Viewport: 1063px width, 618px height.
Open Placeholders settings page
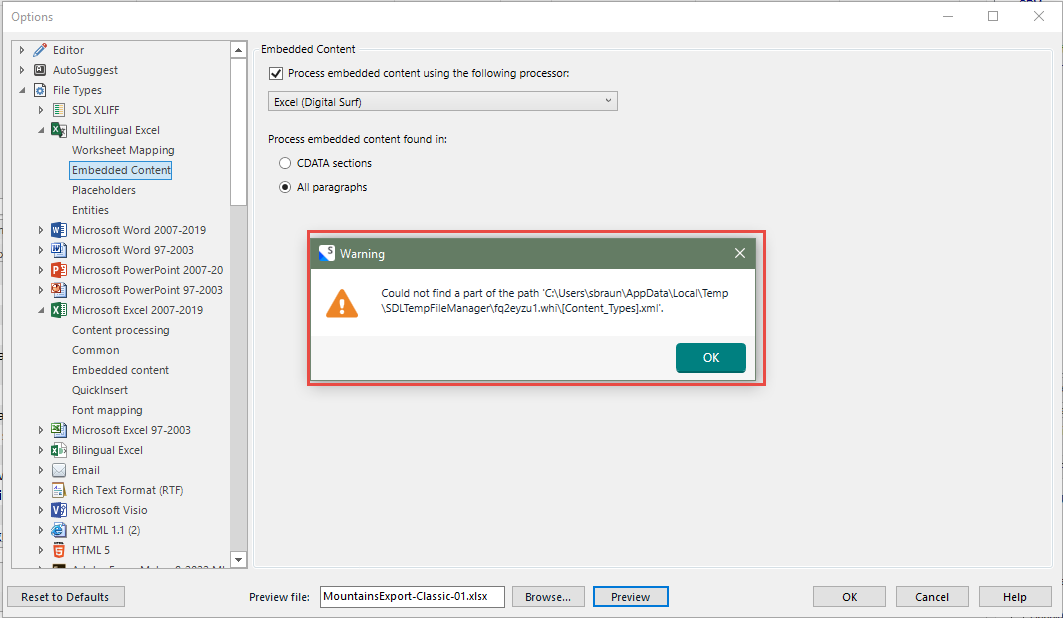pos(104,190)
